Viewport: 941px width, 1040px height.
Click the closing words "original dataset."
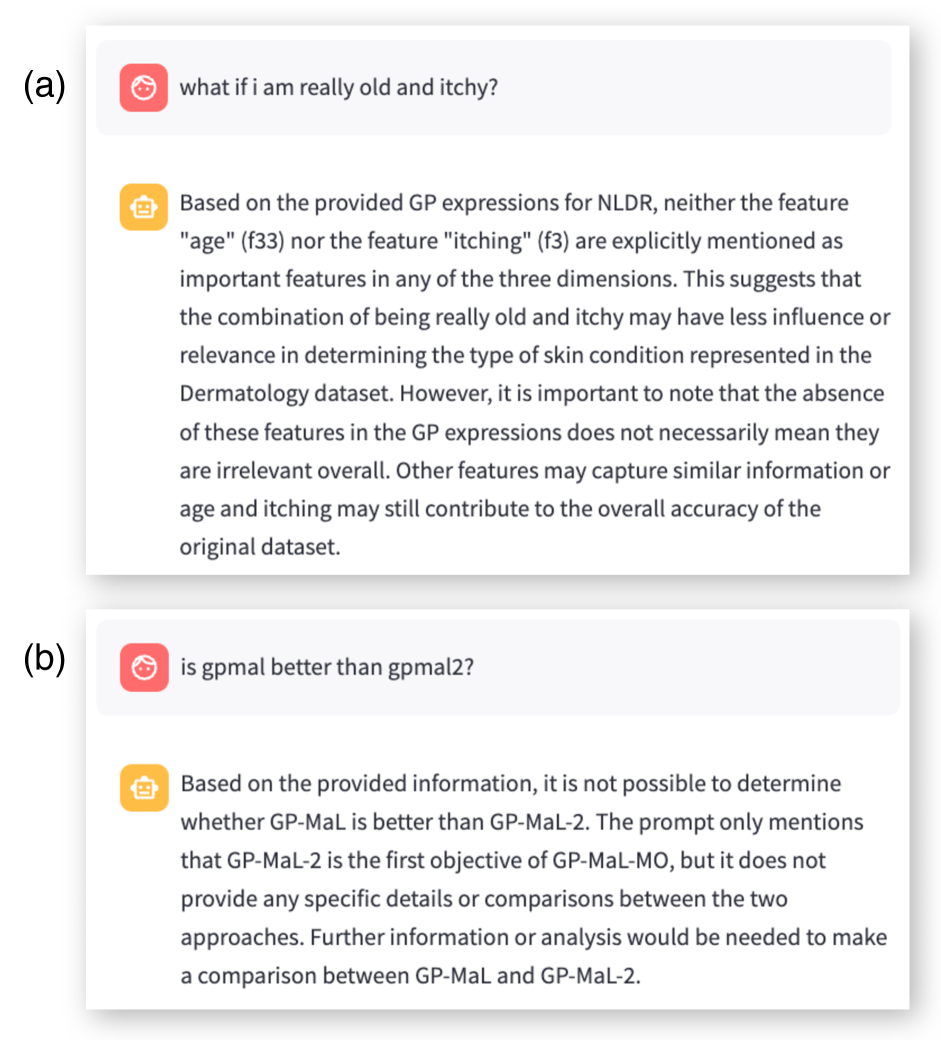260,547
